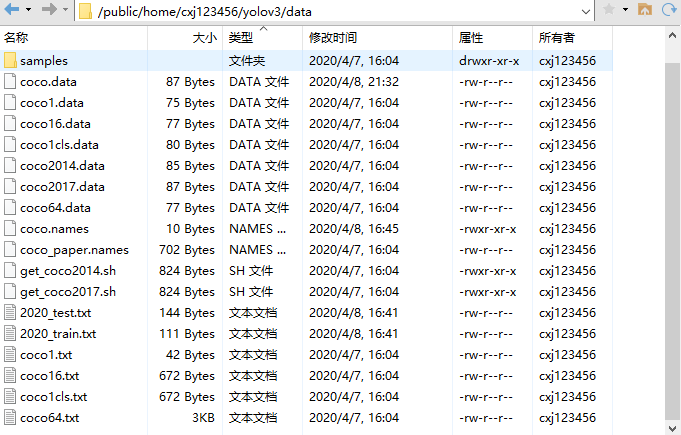Screen dimensions: 681x435
Task: Sort by the 修改时间 column header
Action: pos(377,38)
